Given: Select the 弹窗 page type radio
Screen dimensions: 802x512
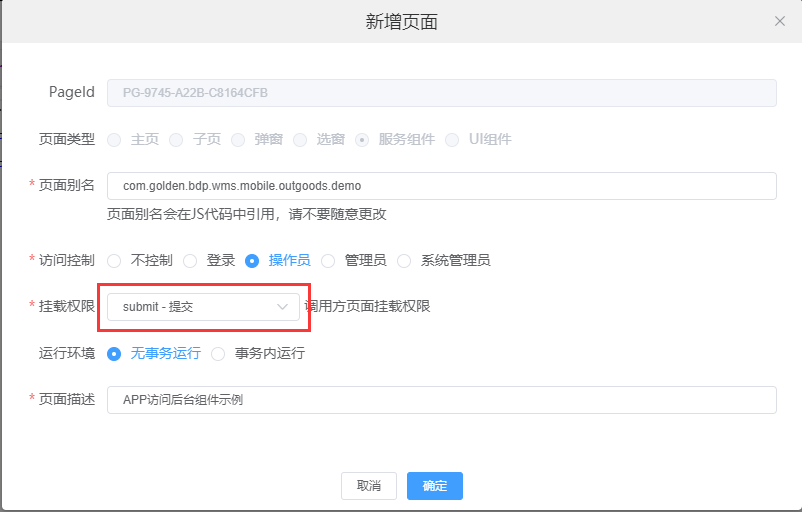Looking at the screenshot, I should 238,140.
